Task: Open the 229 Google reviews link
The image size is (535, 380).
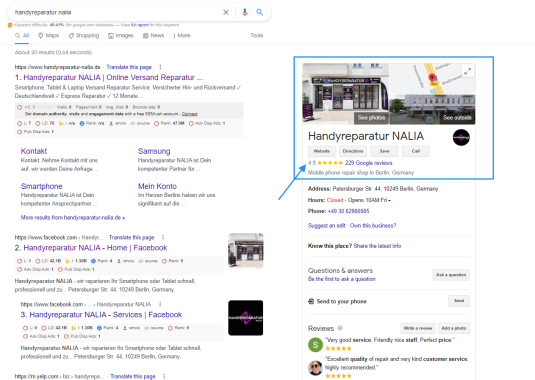Action: click(368, 163)
